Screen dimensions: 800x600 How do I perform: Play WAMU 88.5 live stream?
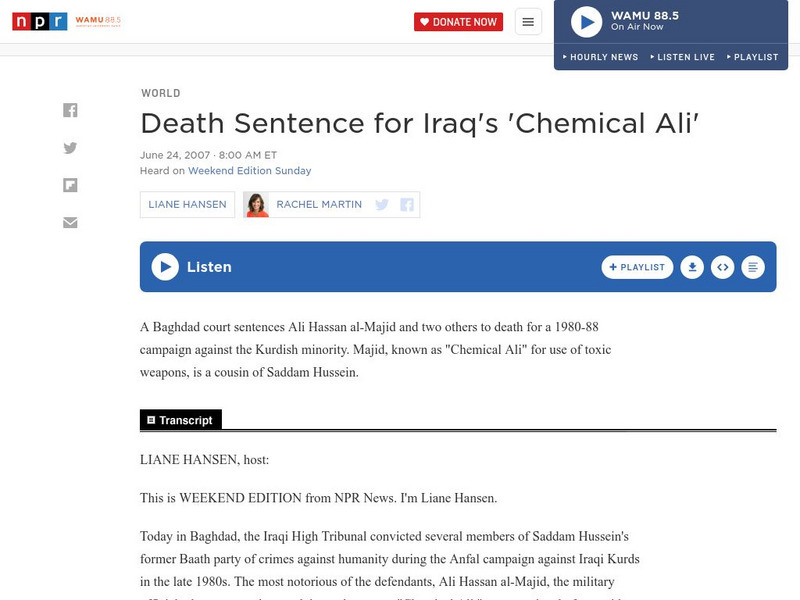click(x=586, y=22)
